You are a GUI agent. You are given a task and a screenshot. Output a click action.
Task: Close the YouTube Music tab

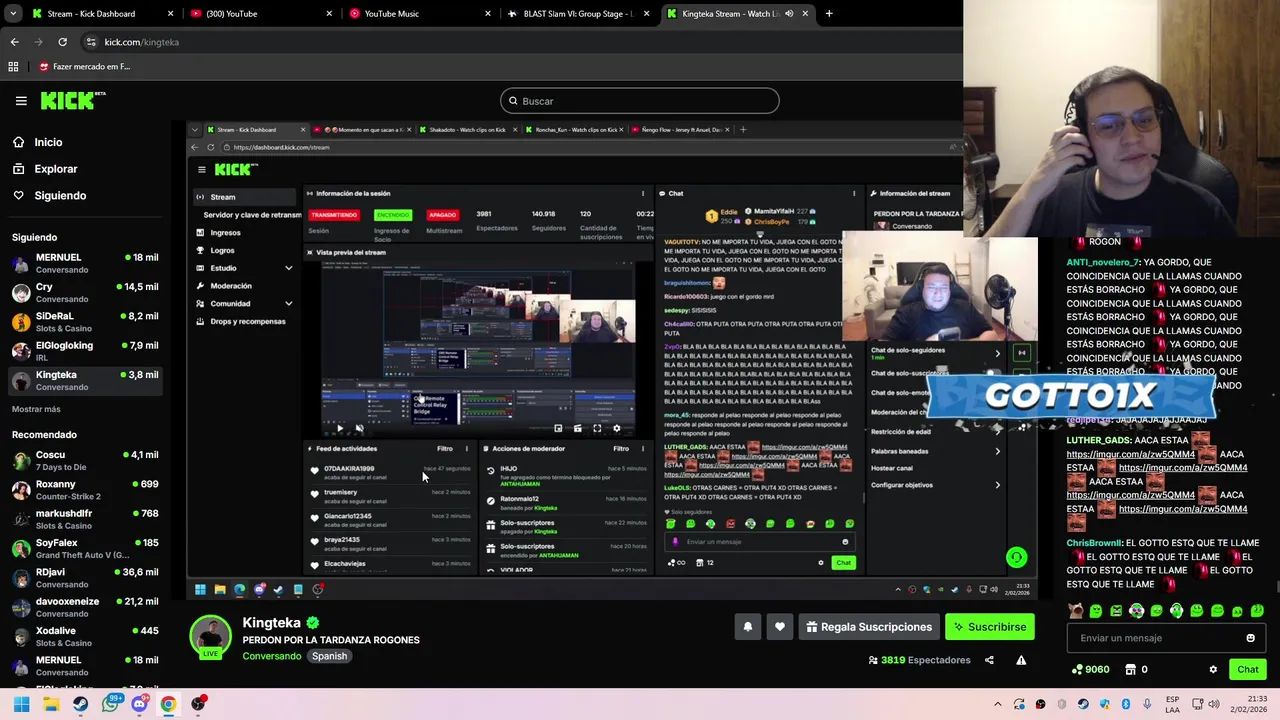488,14
